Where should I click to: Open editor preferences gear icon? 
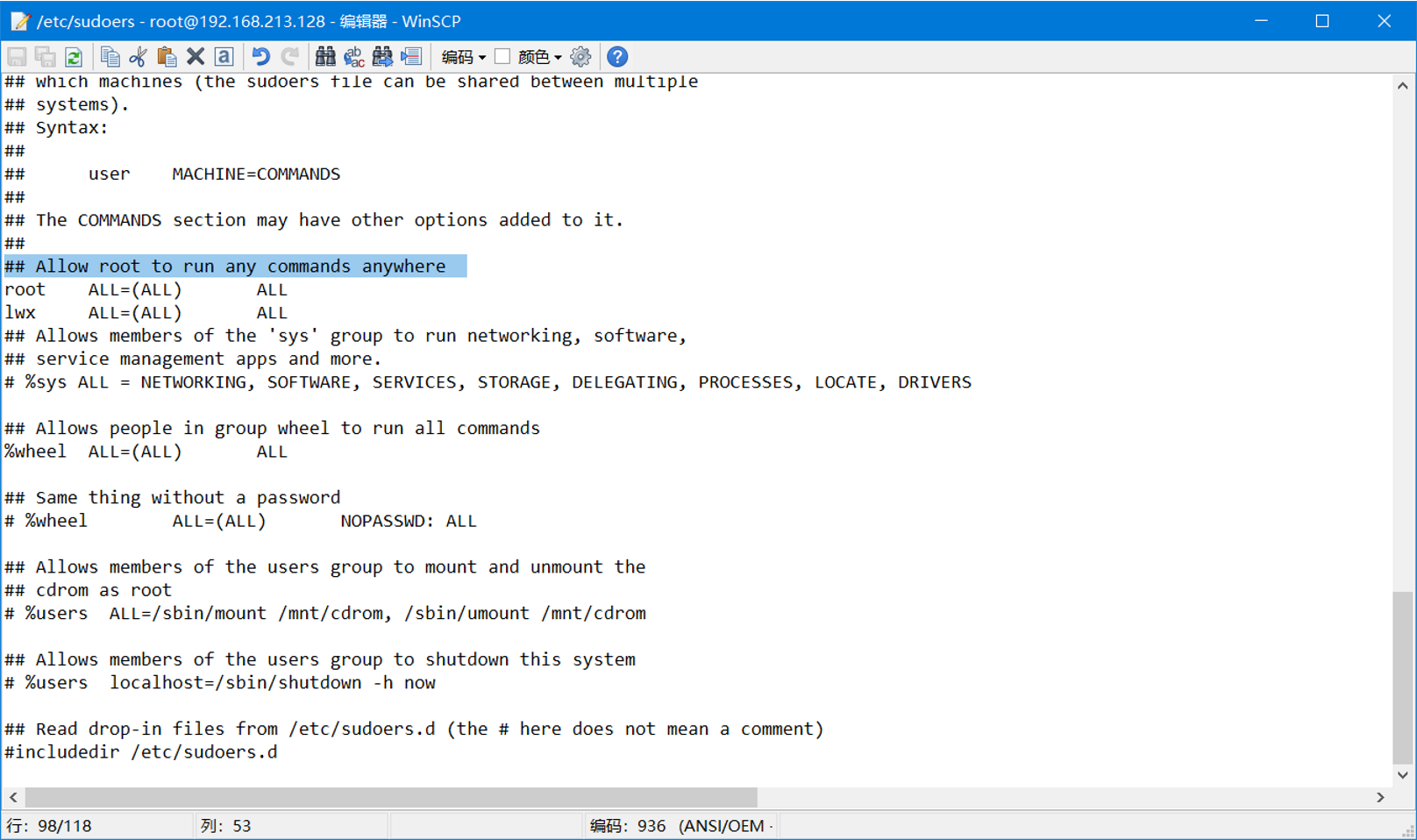click(x=580, y=57)
